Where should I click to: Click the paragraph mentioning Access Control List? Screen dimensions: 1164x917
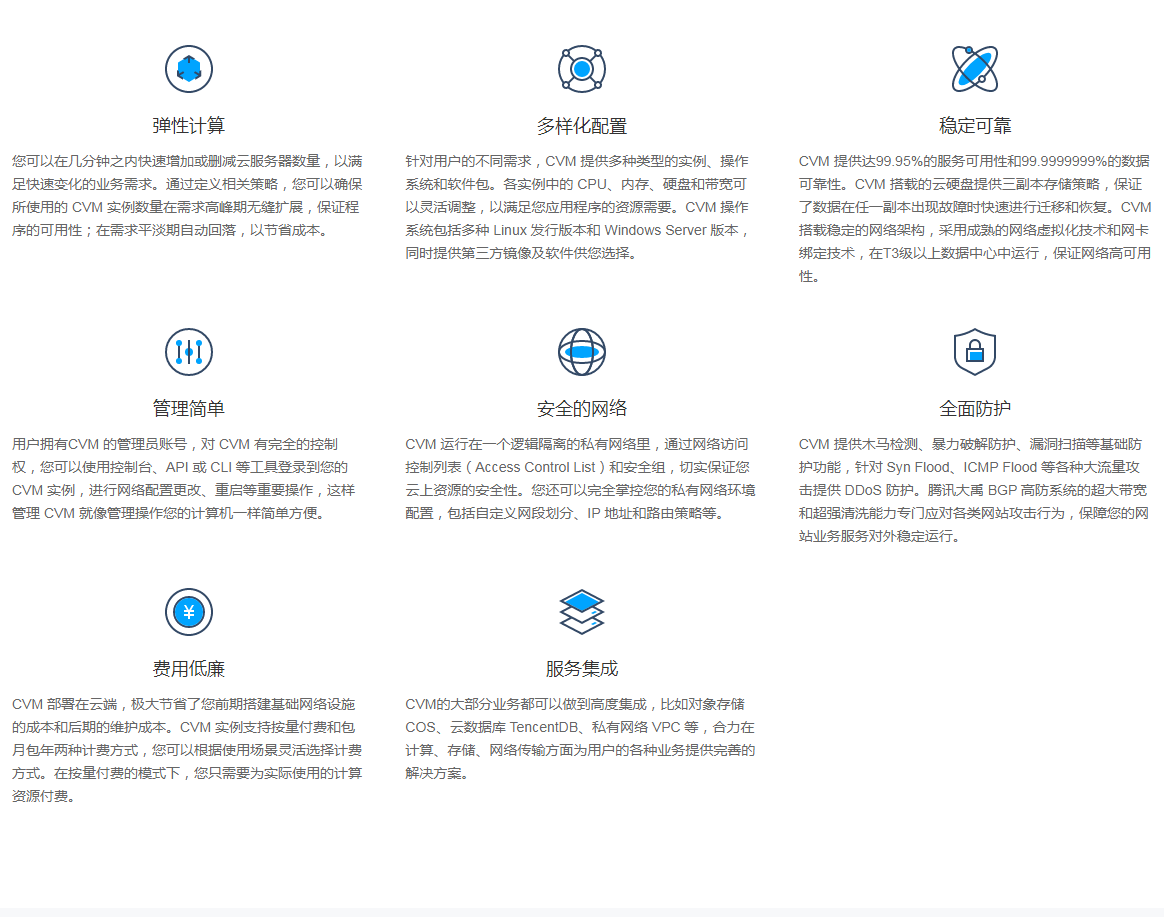pos(580,478)
